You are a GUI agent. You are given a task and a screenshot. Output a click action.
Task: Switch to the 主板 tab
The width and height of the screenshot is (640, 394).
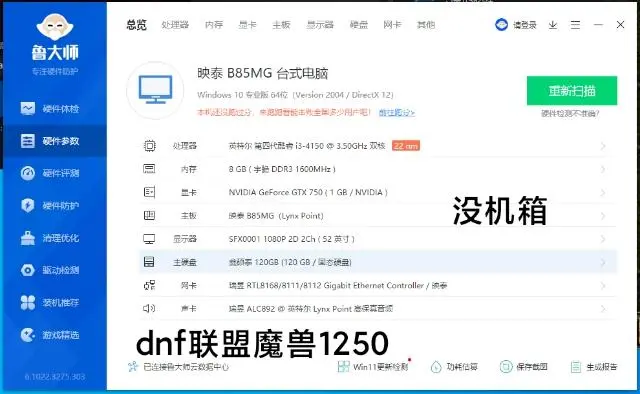pyautogui.click(x=281, y=25)
